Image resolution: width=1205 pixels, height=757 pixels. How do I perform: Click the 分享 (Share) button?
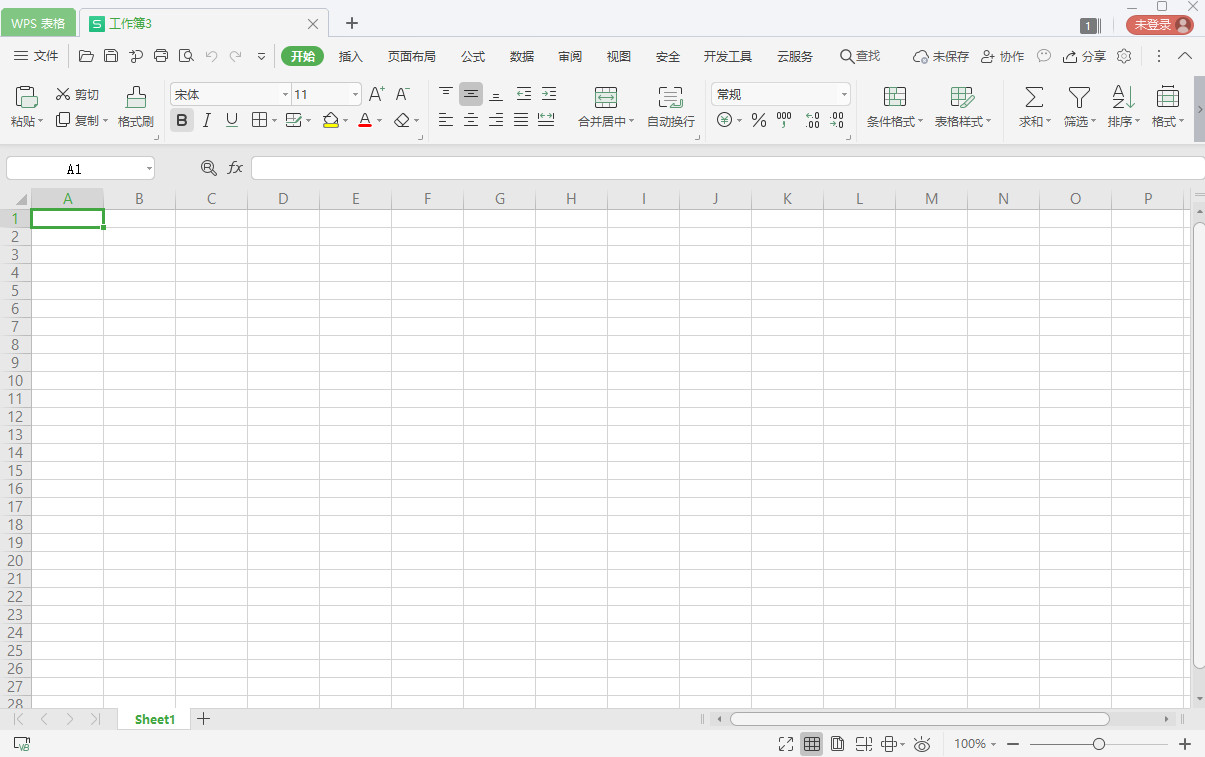(1084, 56)
